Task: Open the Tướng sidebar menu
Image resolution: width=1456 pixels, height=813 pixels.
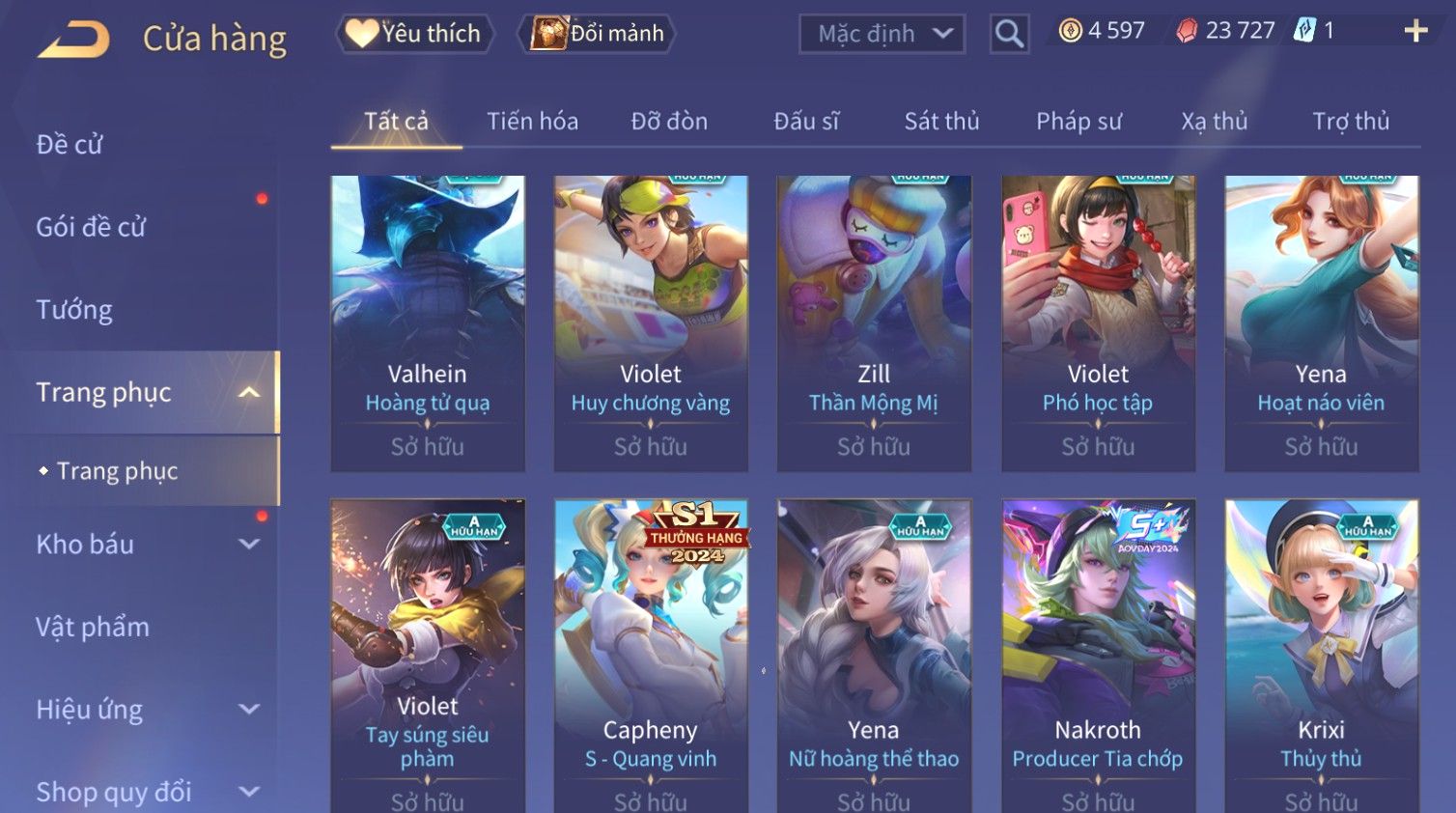Action: pyautogui.click(x=74, y=310)
